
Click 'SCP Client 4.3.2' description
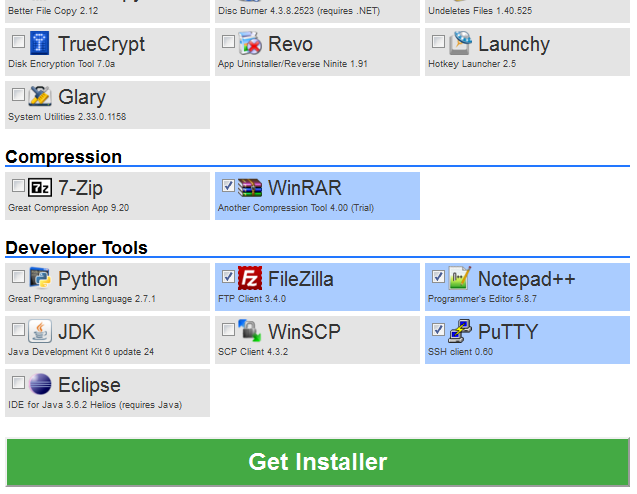click(253, 352)
